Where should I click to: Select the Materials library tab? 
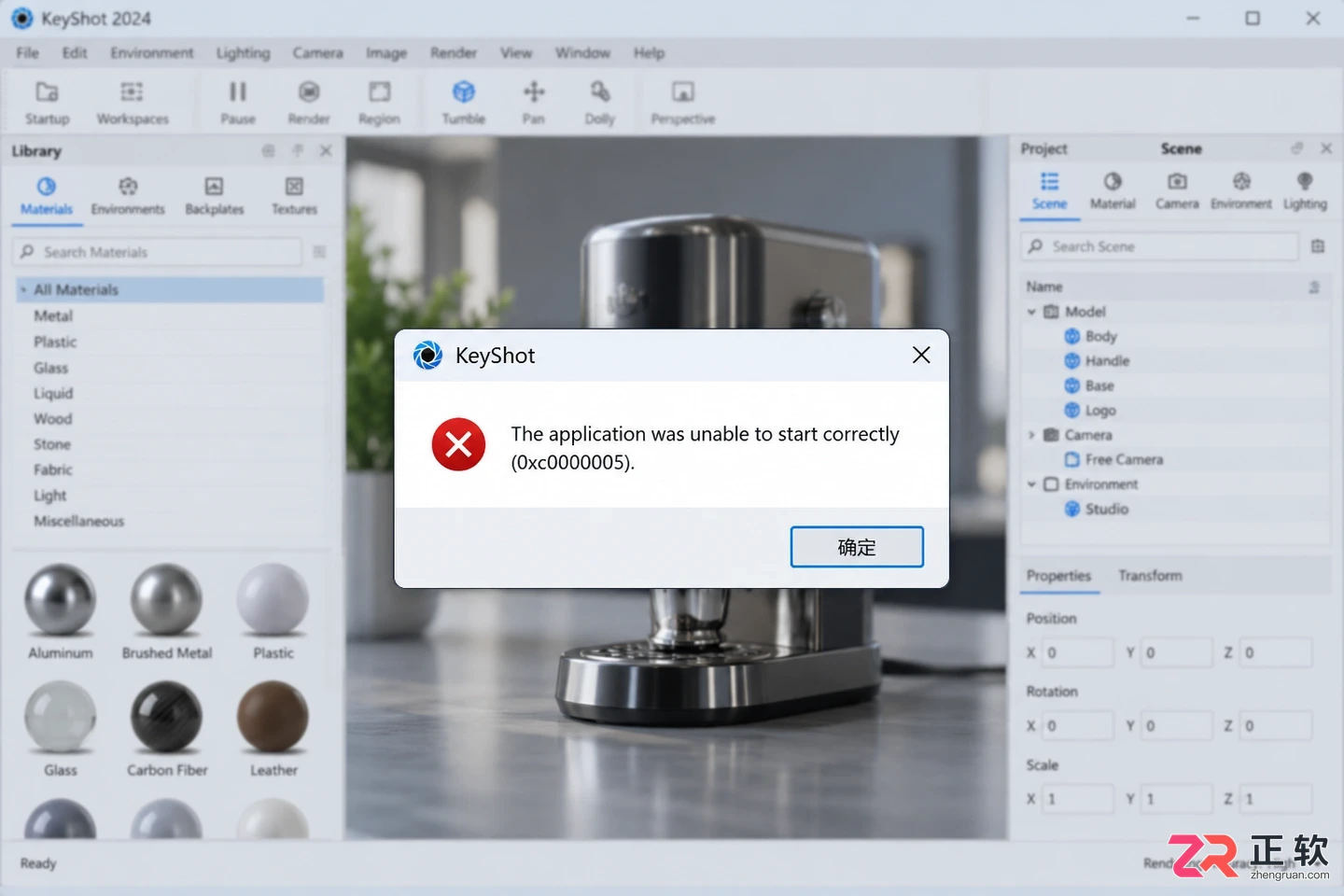tap(47, 196)
